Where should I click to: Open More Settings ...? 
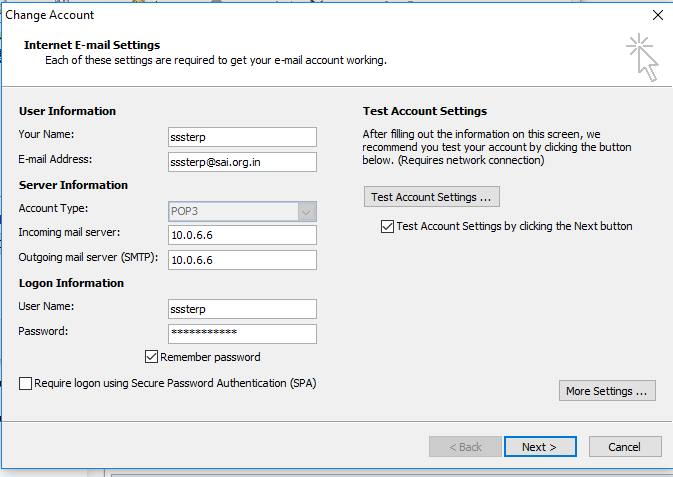pyautogui.click(x=607, y=391)
